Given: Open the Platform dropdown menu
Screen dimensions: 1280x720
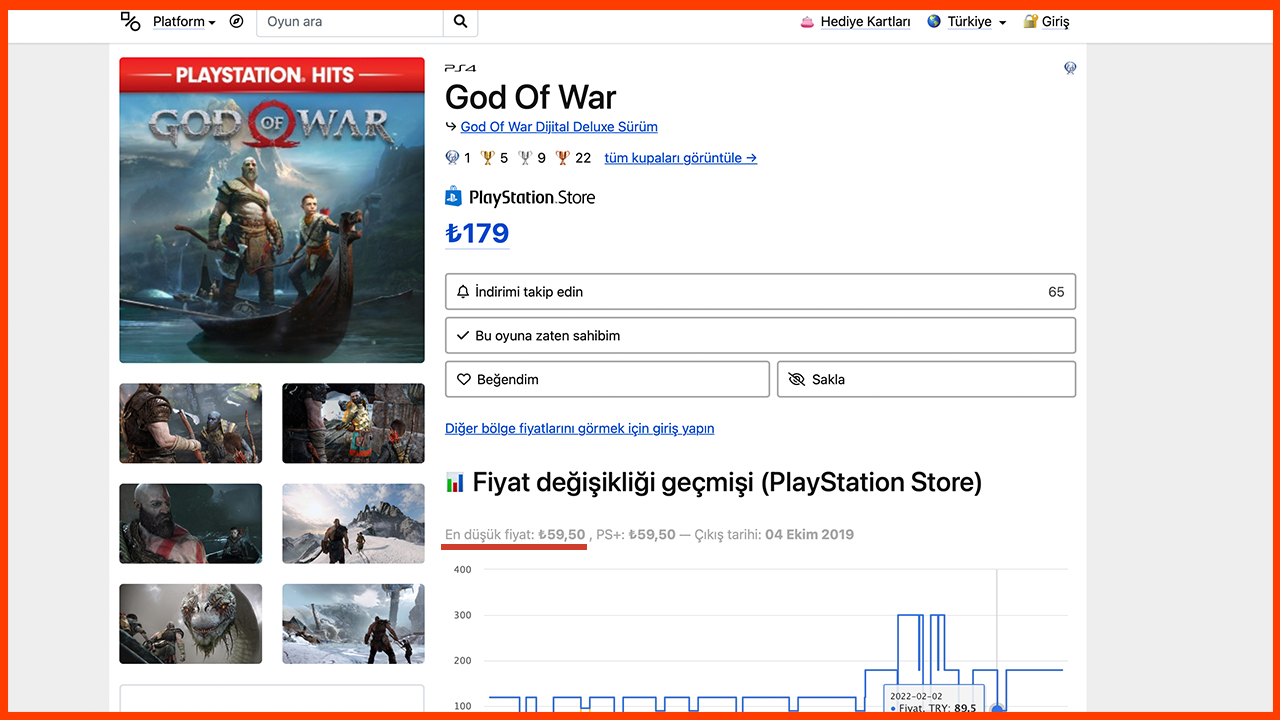Looking at the screenshot, I should tap(184, 21).
